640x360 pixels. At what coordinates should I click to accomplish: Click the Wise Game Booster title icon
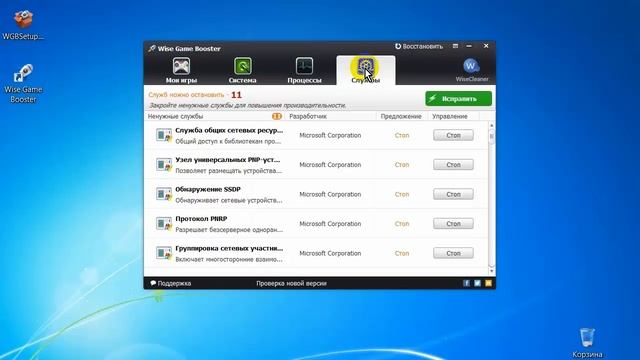152,48
